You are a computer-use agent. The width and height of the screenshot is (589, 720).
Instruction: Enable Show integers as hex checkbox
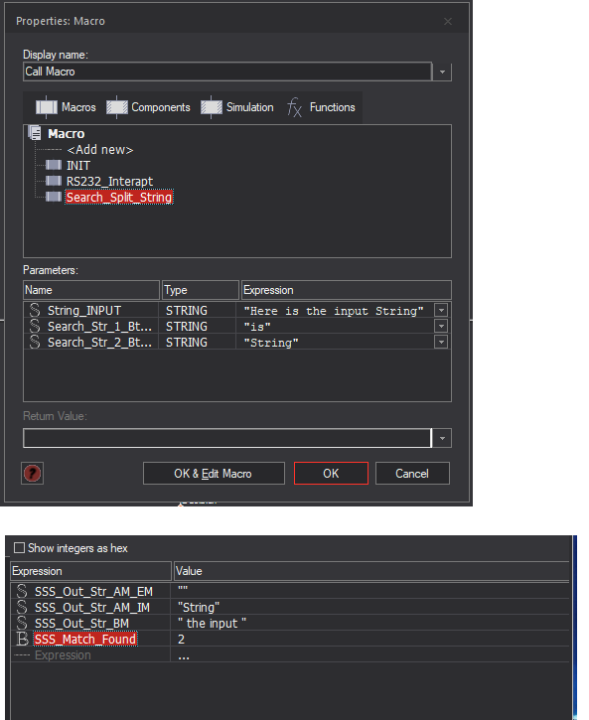(x=19, y=547)
